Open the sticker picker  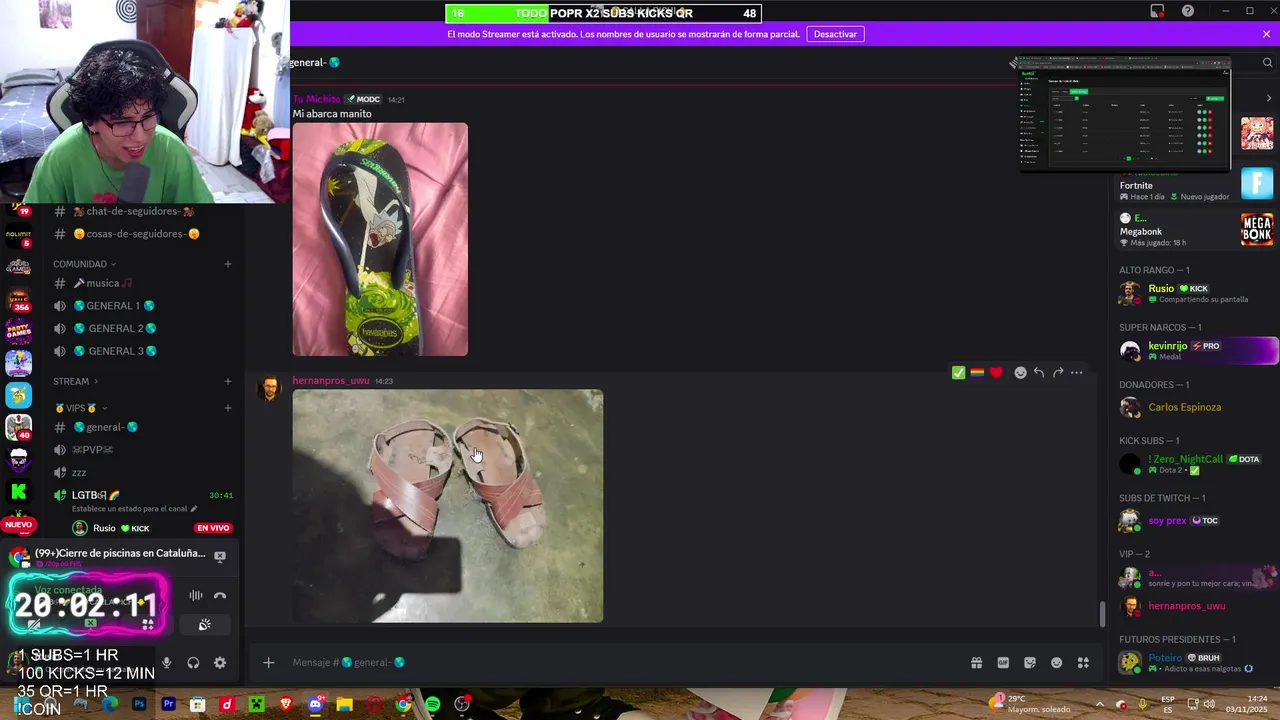click(x=1030, y=662)
